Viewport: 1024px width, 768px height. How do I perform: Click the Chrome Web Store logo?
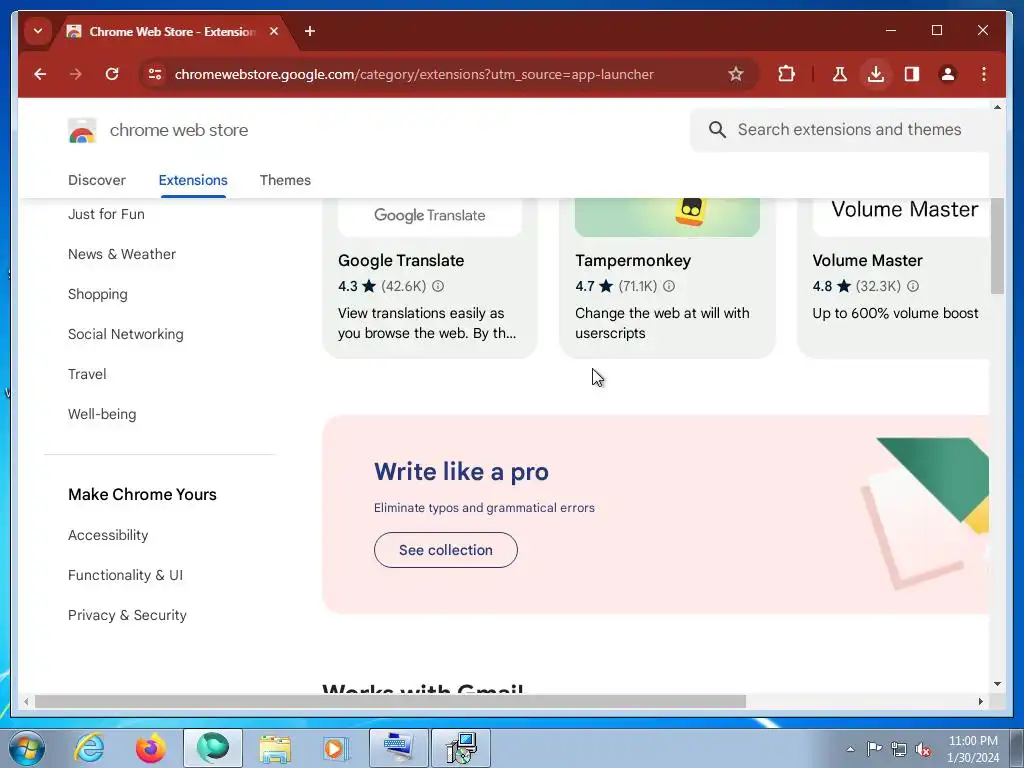[x=82, y=130]
